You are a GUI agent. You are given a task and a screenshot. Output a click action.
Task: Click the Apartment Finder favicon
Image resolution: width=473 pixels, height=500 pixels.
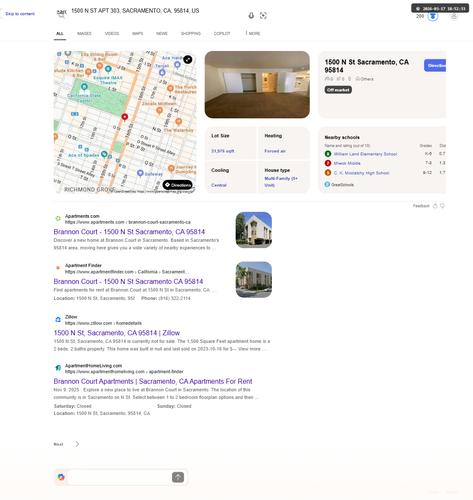(58, 268)
